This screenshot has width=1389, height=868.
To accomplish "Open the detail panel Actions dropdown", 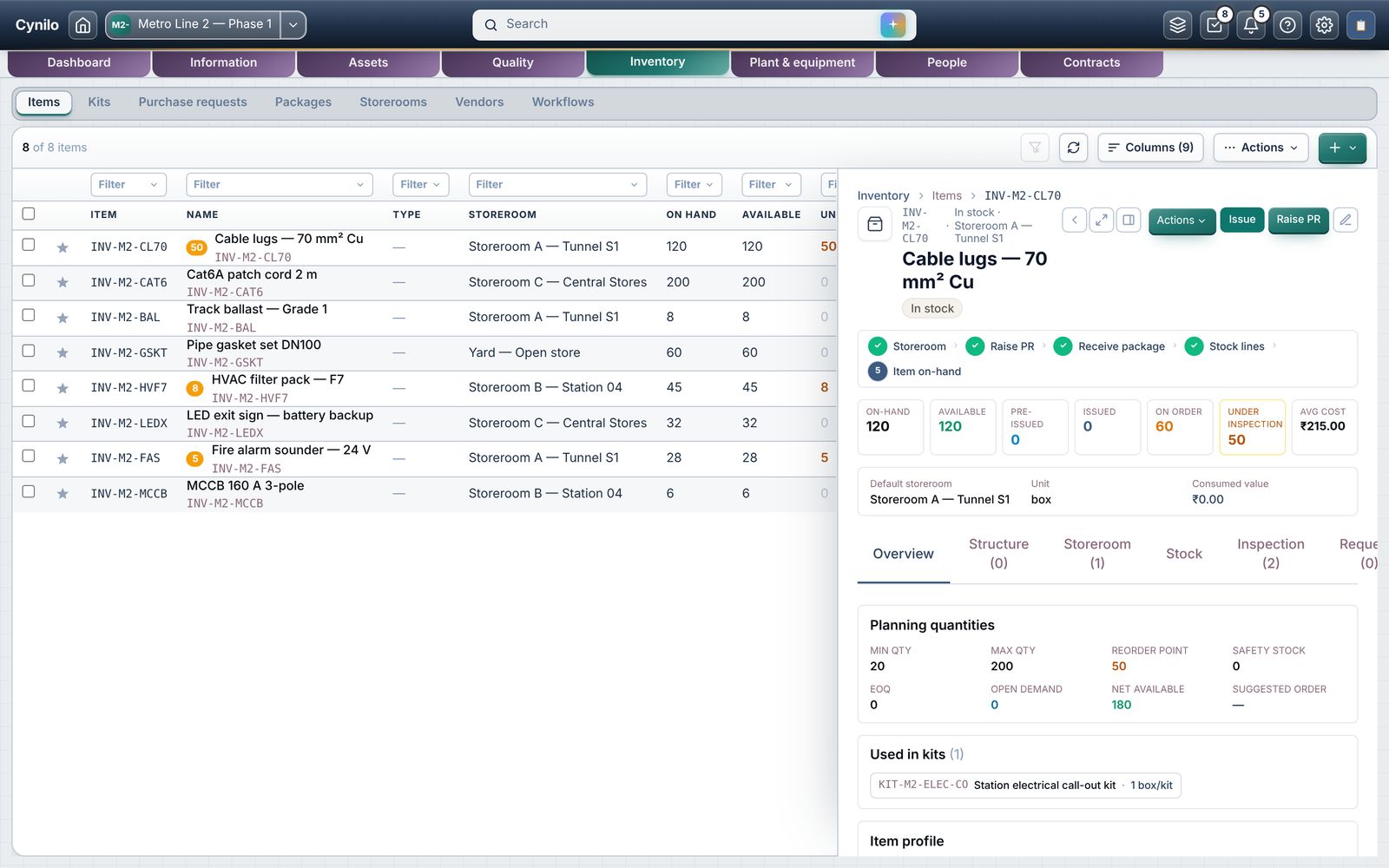I will tap(1182, 220).
